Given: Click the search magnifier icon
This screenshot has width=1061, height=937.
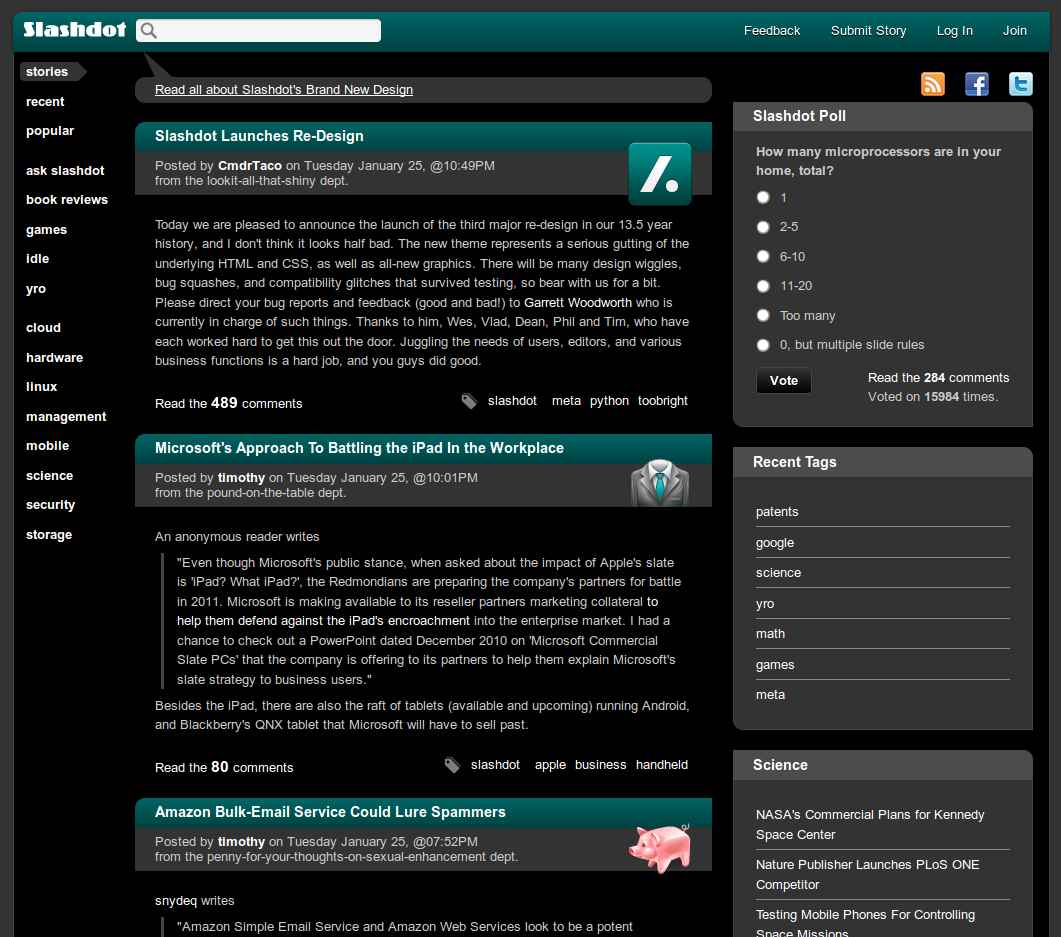Looking at the screenshot, I should point(148,30).
